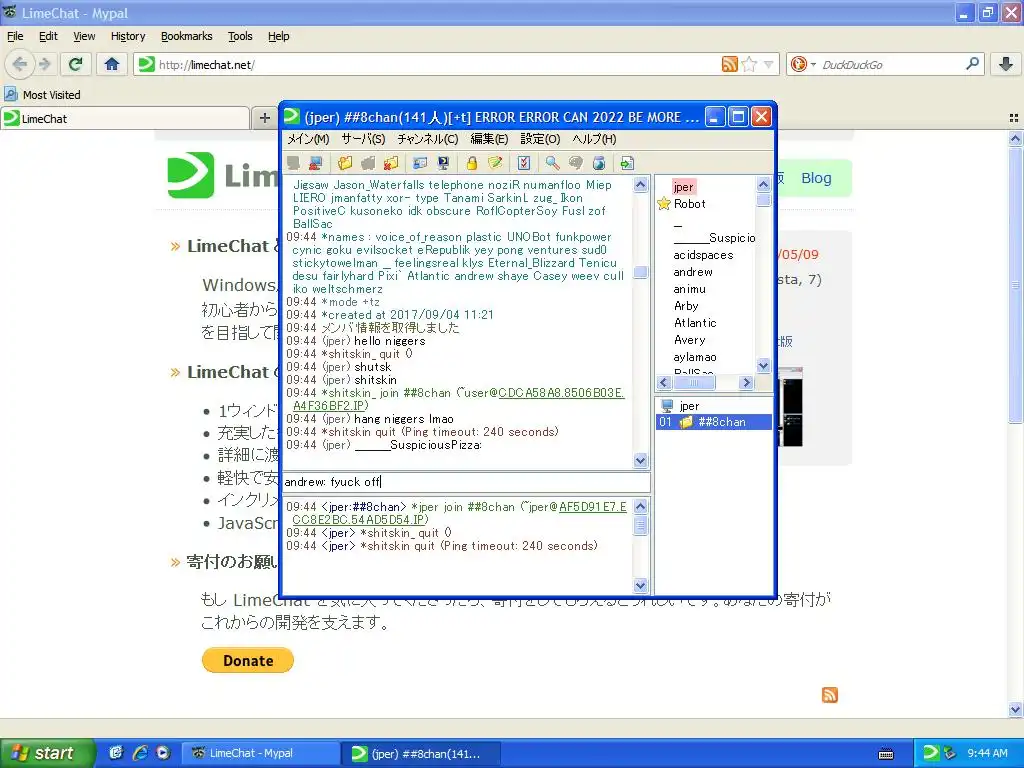Viewport: 1024px width, 768px height.
Task: Open the チャンネル(C) menu
Action: pos(428,139)
